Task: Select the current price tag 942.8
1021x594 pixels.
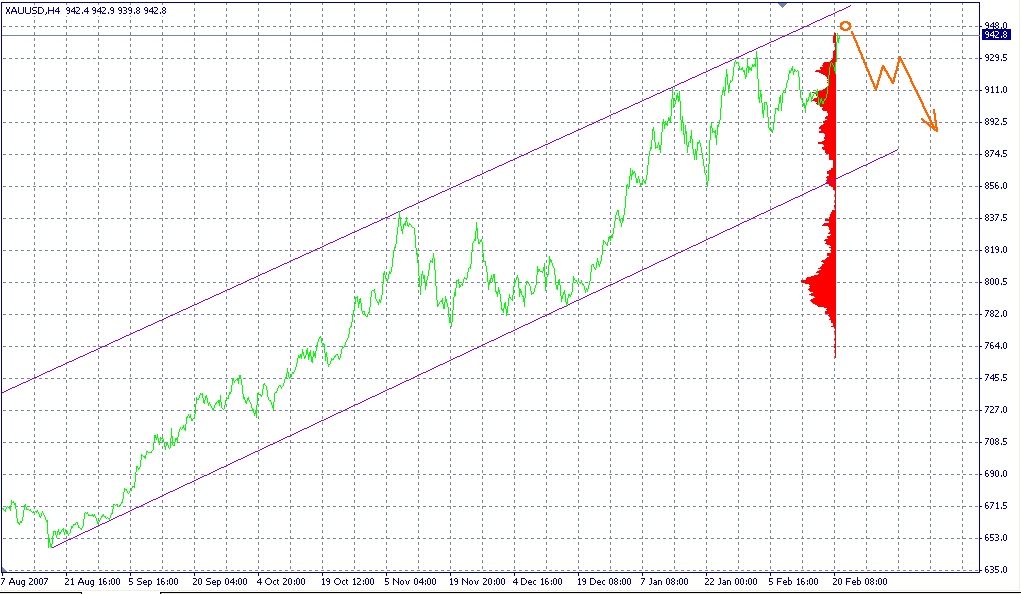Action: pyautogui.click(x=997, y=33)
